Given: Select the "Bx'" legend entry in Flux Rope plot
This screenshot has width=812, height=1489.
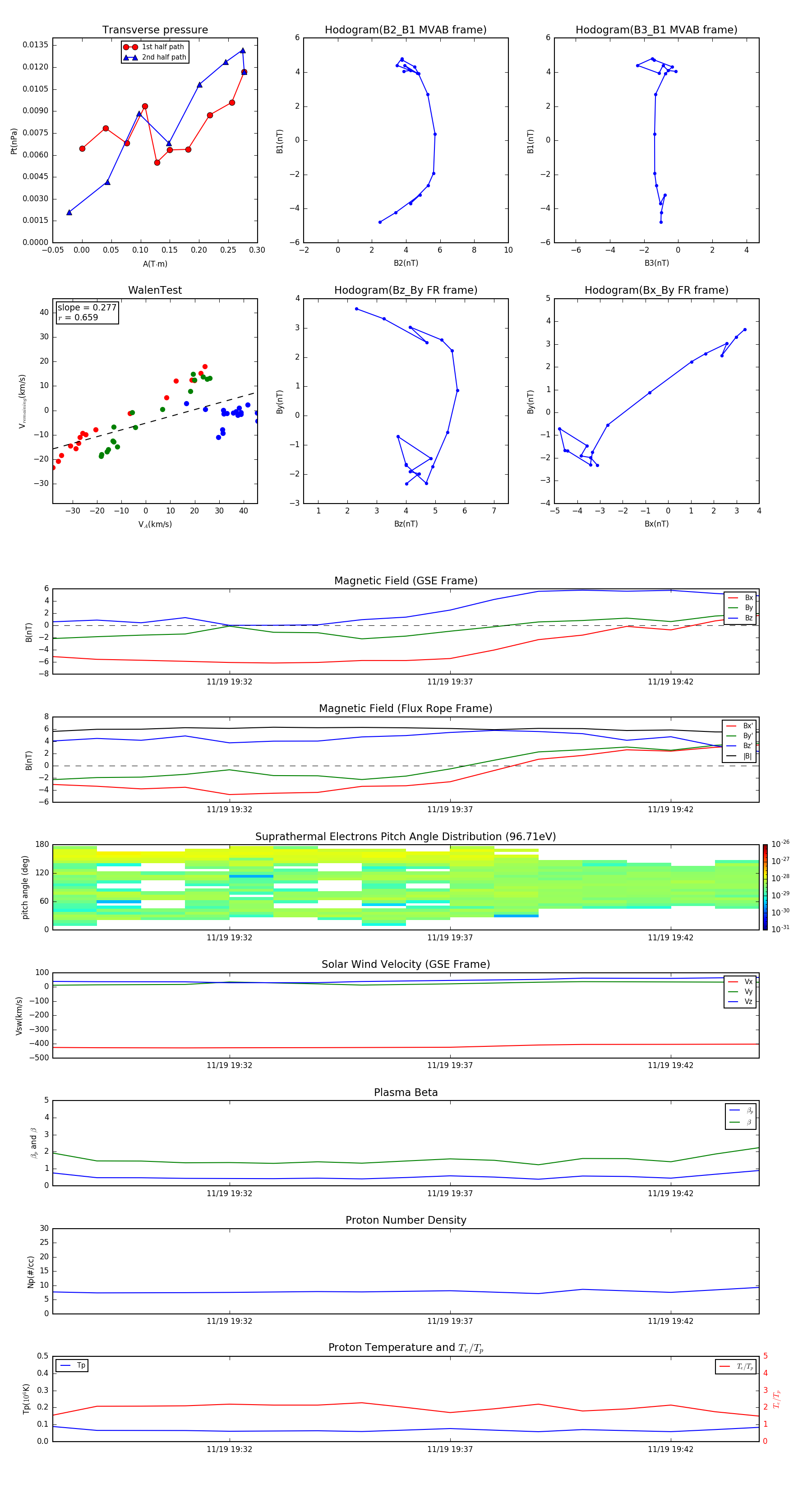Looking at the screenshot, I should tap(739, 726).
